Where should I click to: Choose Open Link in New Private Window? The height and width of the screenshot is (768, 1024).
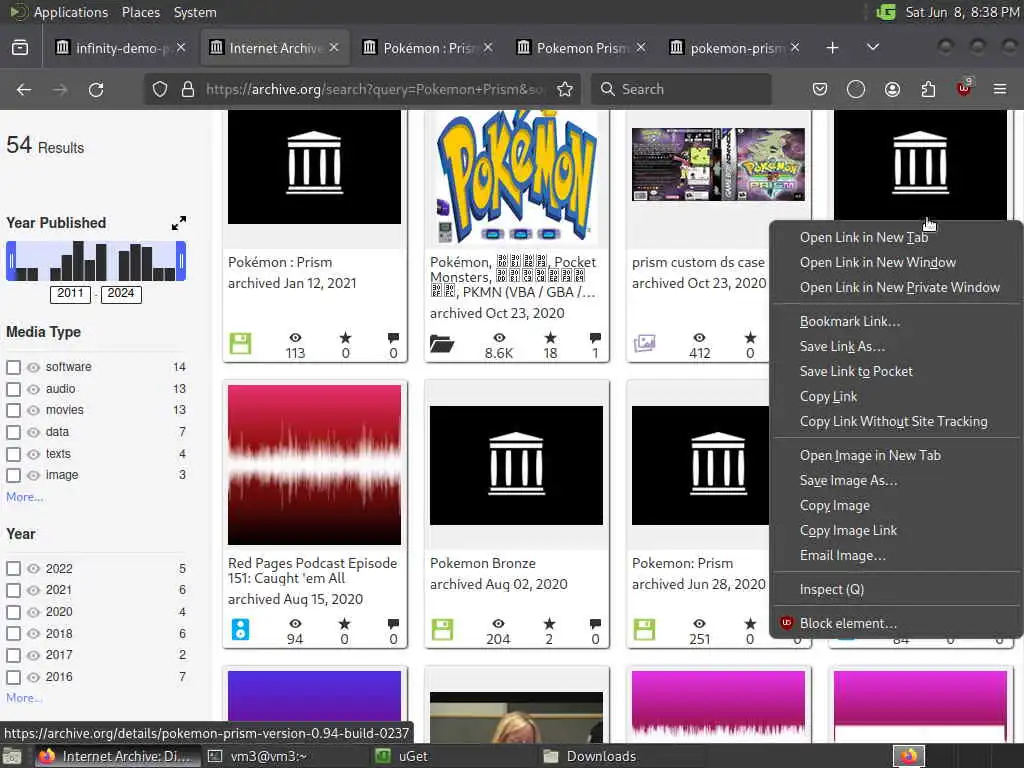[x=899, y=287]
